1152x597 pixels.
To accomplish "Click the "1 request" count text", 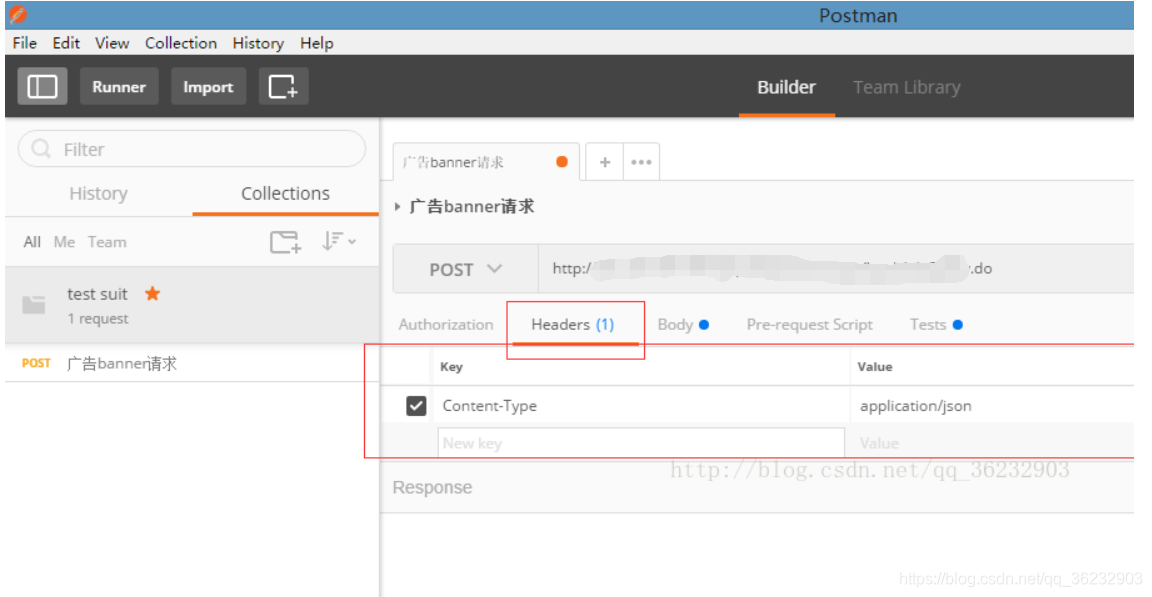I will point(98,319).
